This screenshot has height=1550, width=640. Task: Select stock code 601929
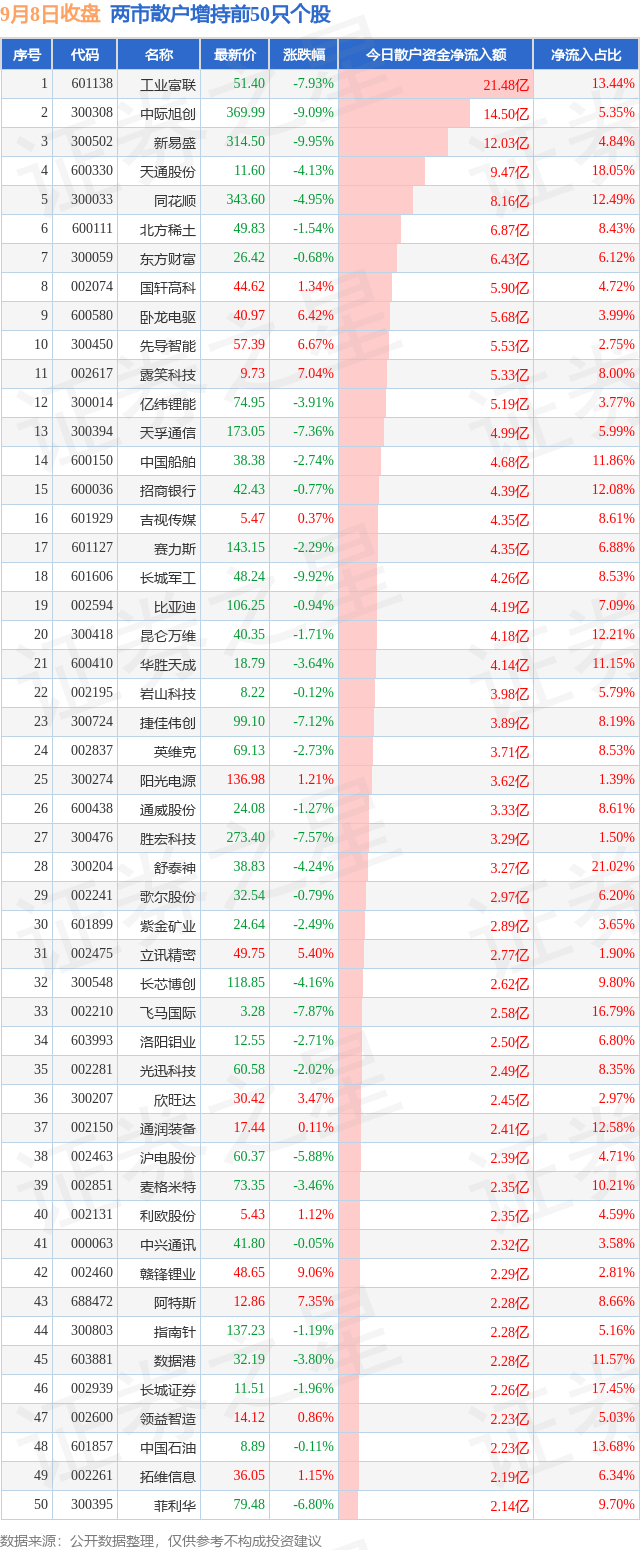point(93,519)
